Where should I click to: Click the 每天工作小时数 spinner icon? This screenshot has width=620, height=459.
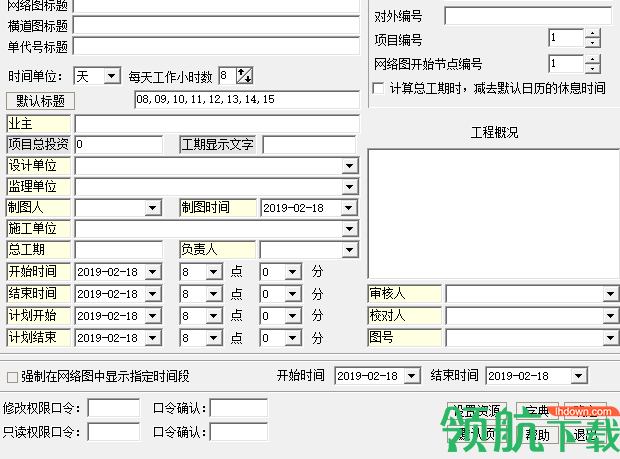click(x=244, y=76)
